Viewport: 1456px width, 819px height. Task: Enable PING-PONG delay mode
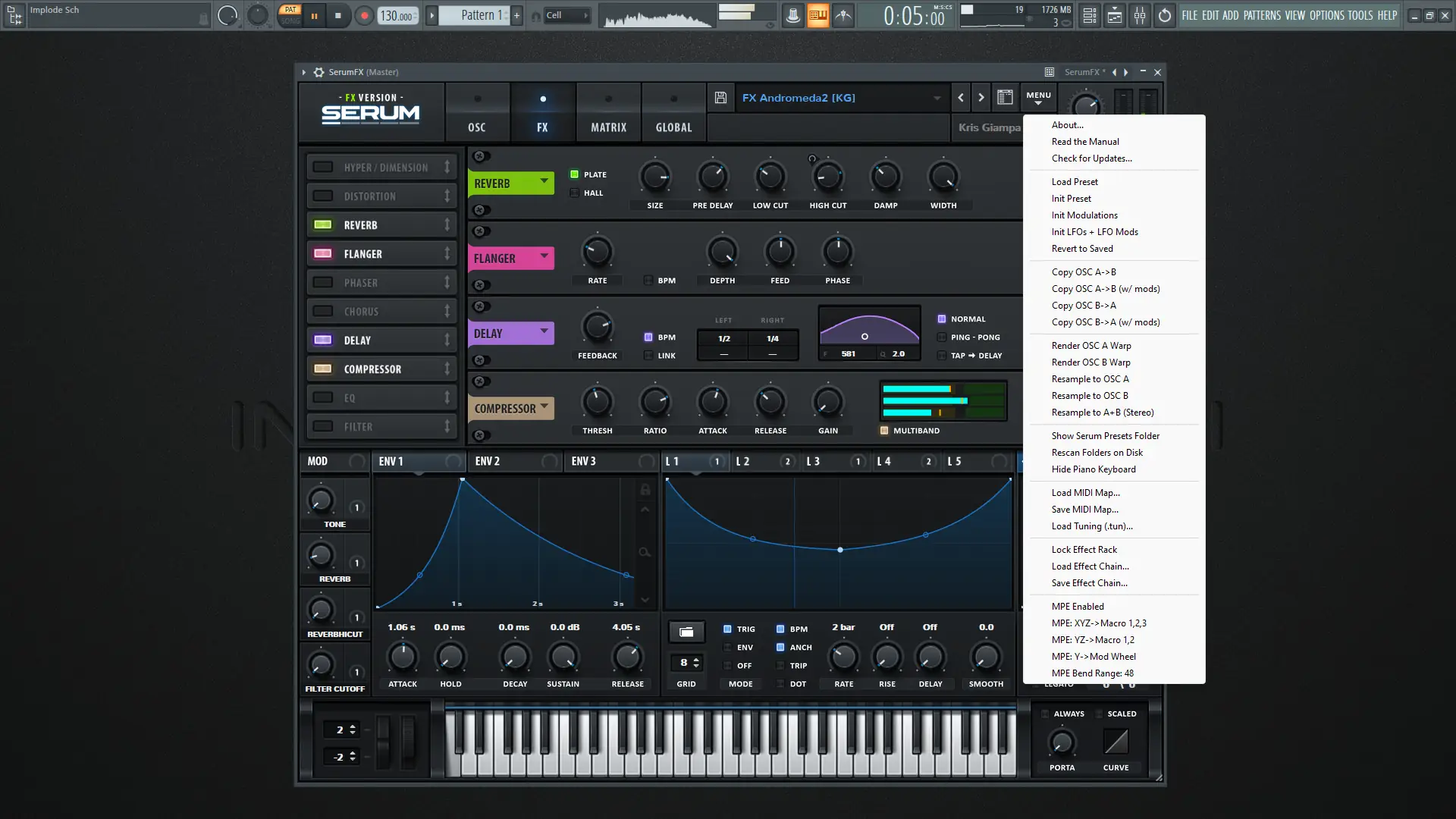940,337
